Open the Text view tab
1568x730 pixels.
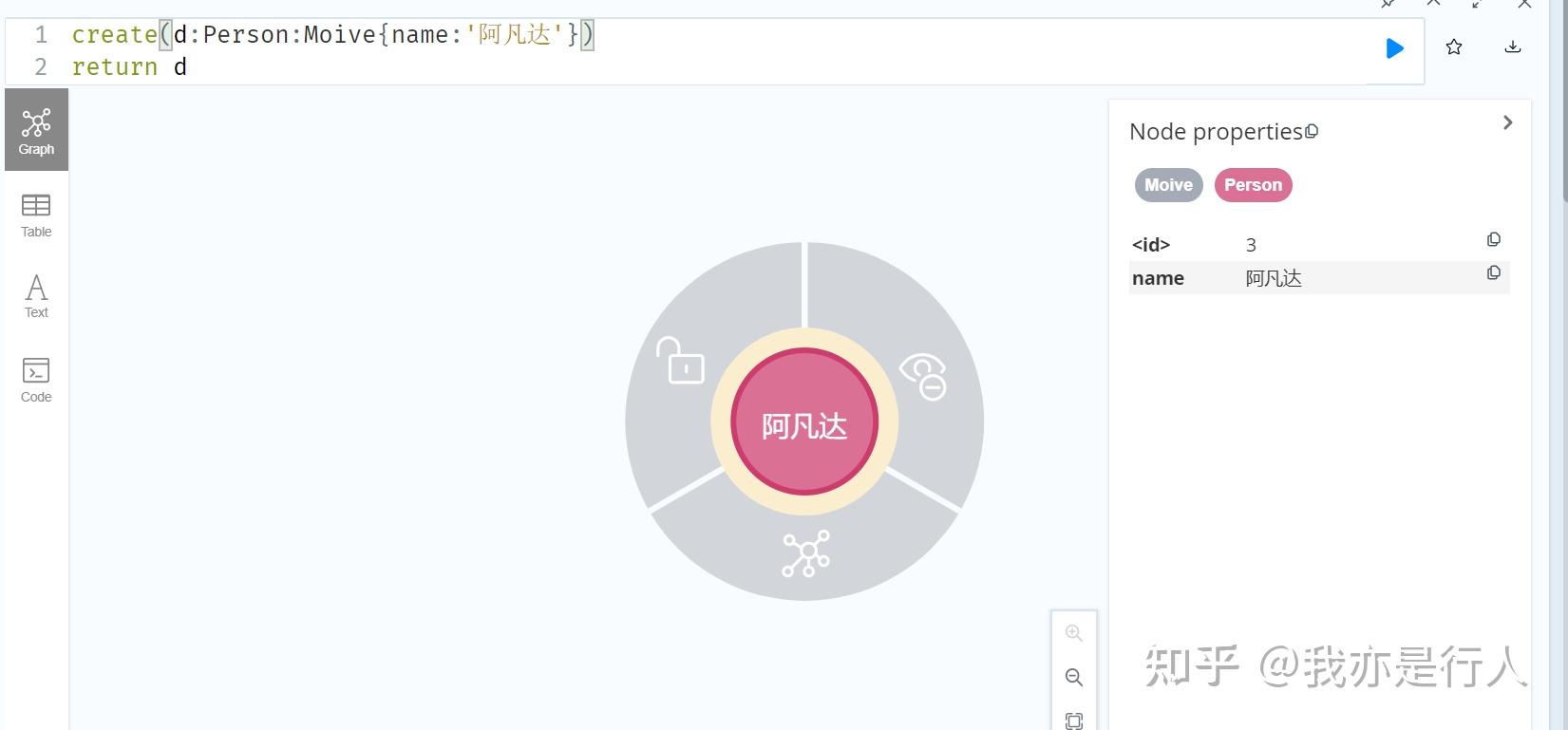tap(36, 295)
